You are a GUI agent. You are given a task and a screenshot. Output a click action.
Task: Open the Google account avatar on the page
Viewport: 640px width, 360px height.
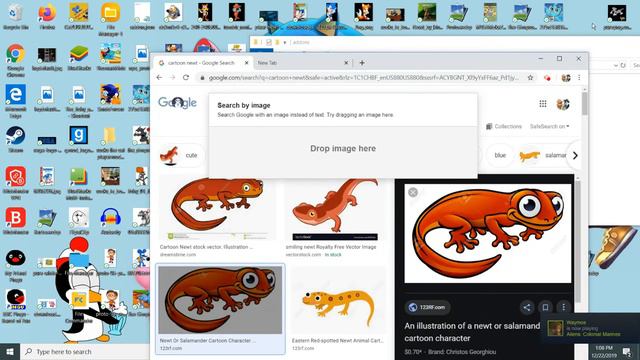click(x=563, y=104)
